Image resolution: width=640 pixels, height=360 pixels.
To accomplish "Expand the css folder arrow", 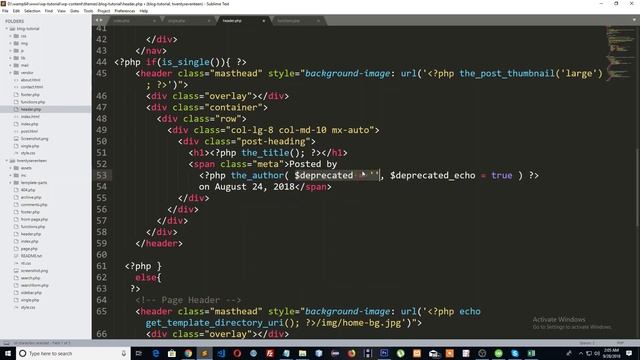I will tap(11, 36).
